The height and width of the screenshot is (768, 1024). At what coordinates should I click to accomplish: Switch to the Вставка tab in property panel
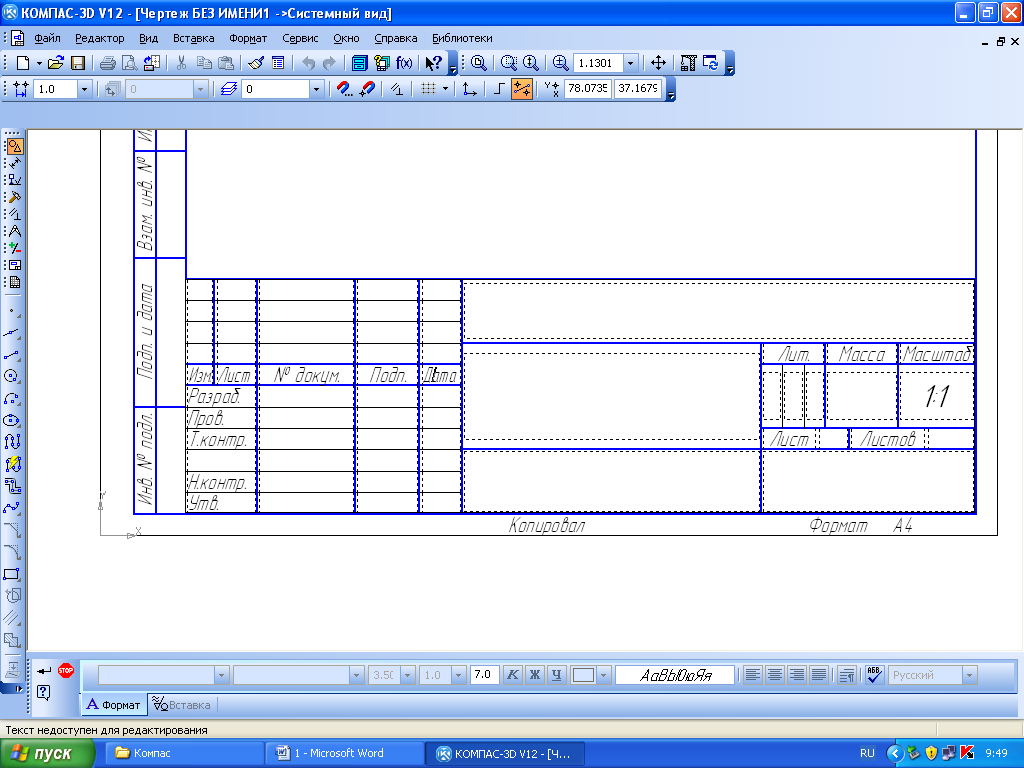click(x=182, y=705)
